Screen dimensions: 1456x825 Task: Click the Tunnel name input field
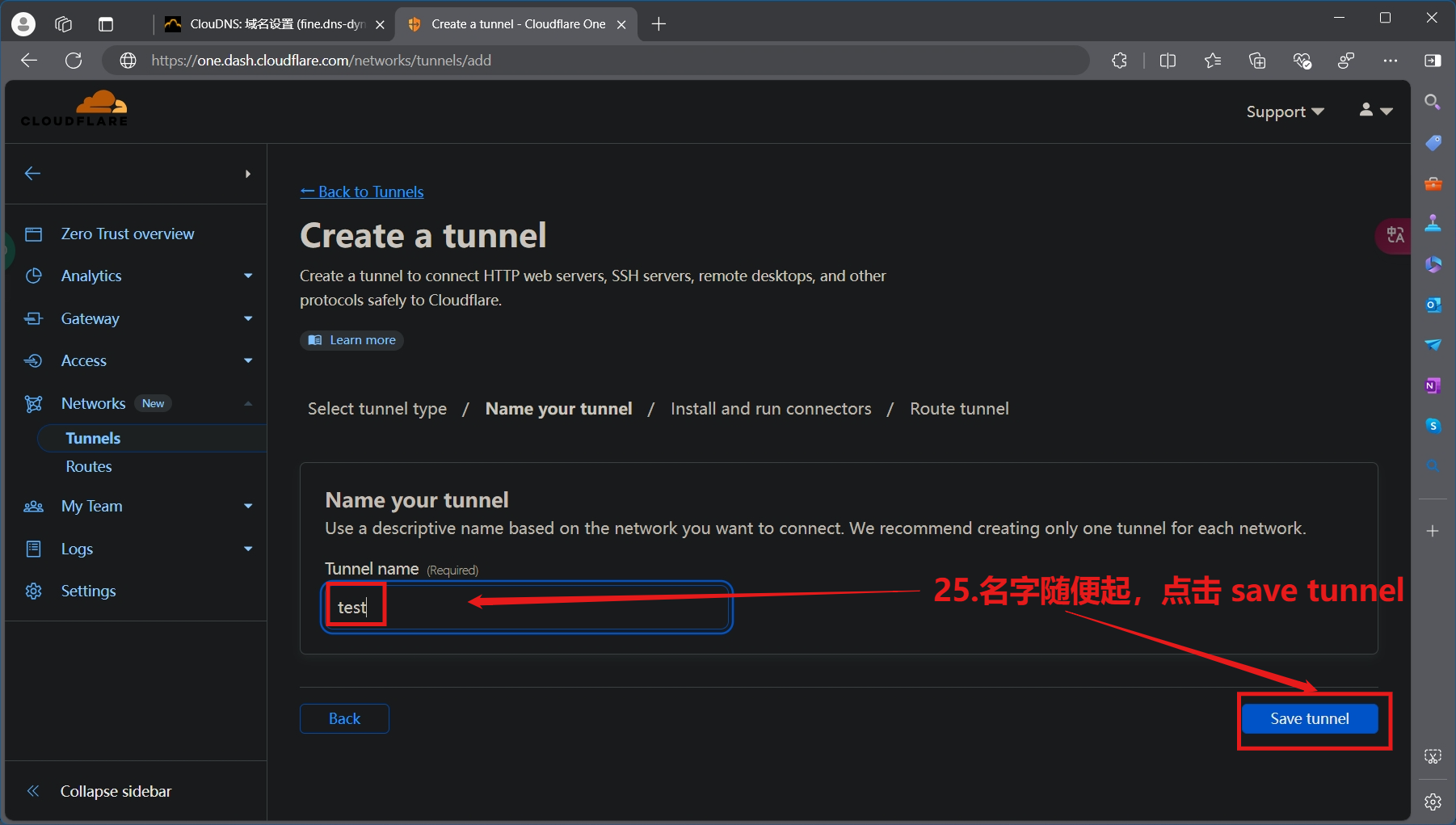click(x=527, y=607)
